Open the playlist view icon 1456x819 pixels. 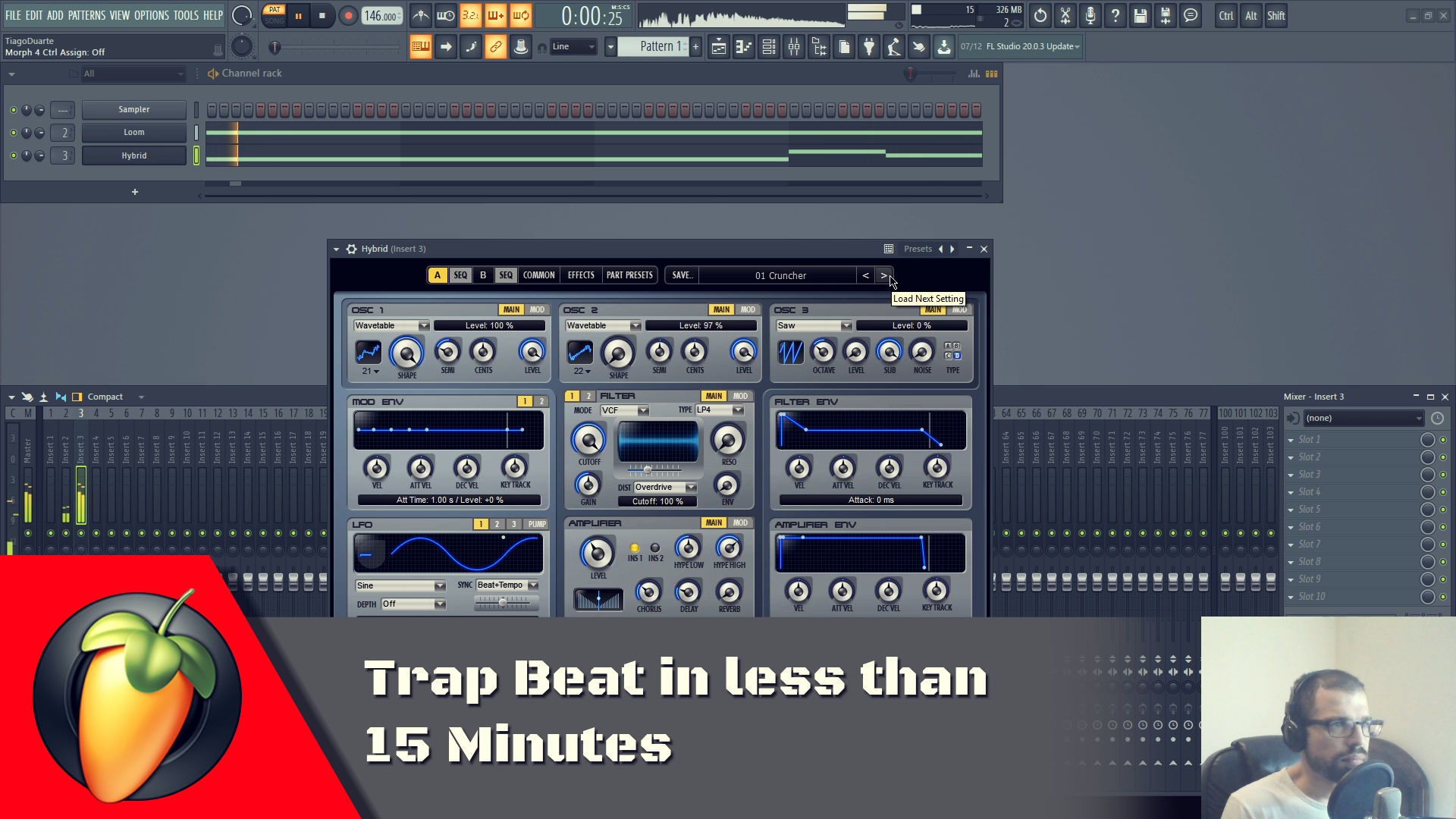coord(719,47)
